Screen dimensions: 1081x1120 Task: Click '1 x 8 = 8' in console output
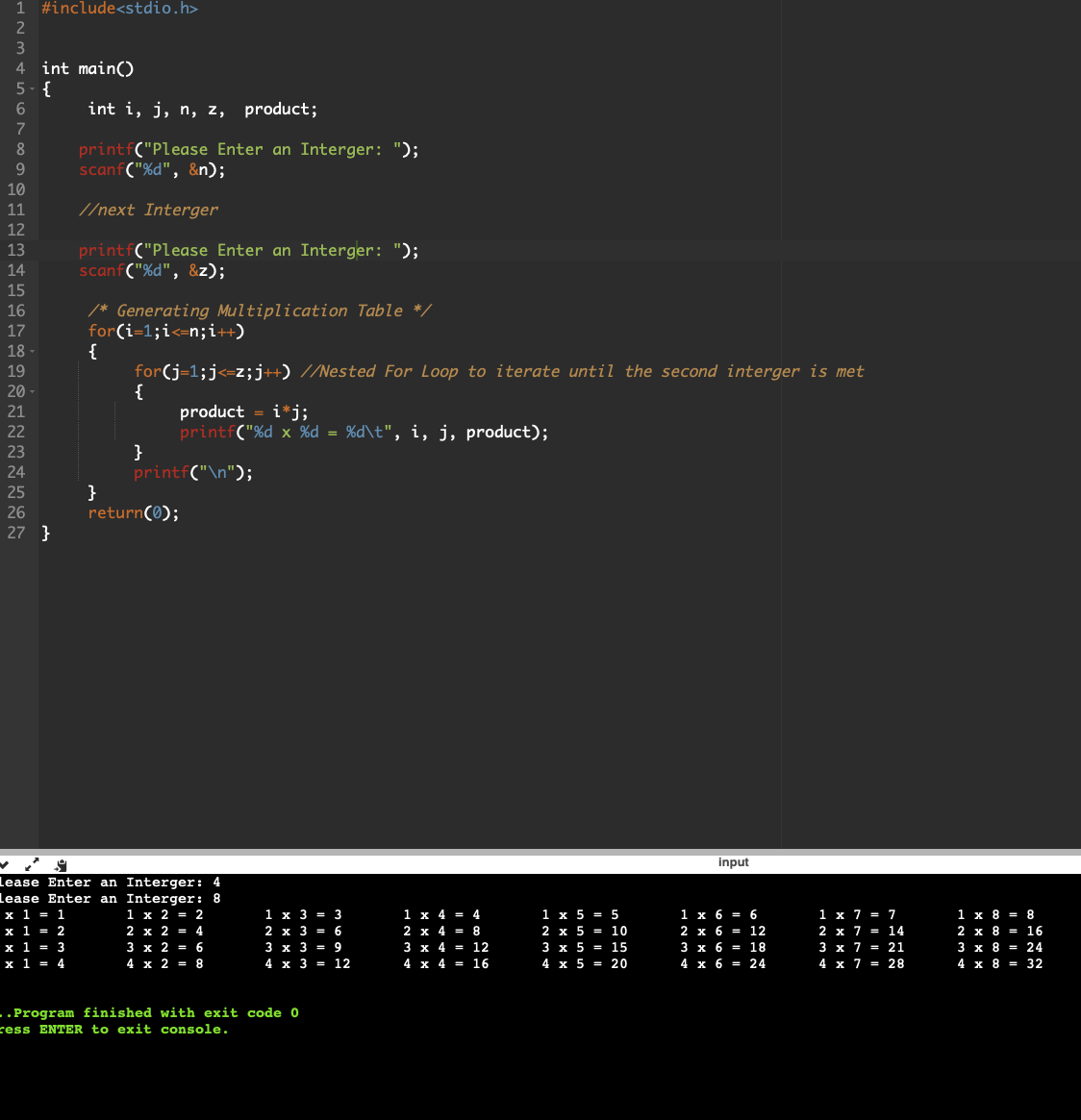[996, 915]
